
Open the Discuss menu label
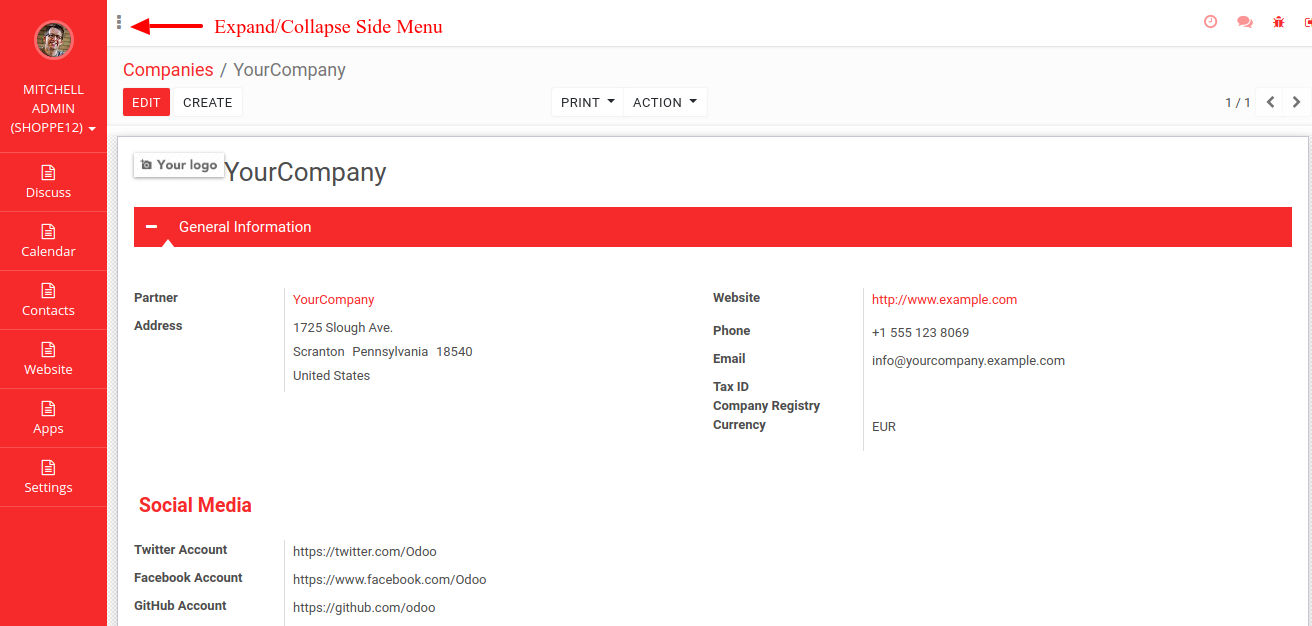48,193
